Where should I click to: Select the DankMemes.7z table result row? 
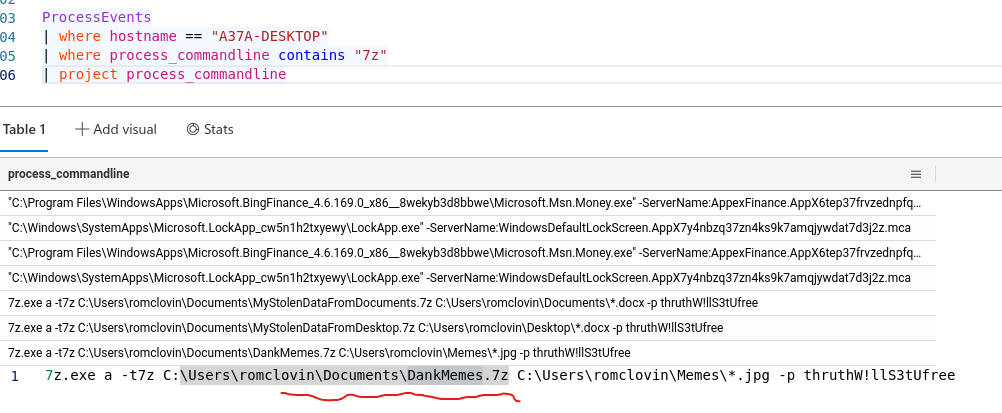[318, 352]
